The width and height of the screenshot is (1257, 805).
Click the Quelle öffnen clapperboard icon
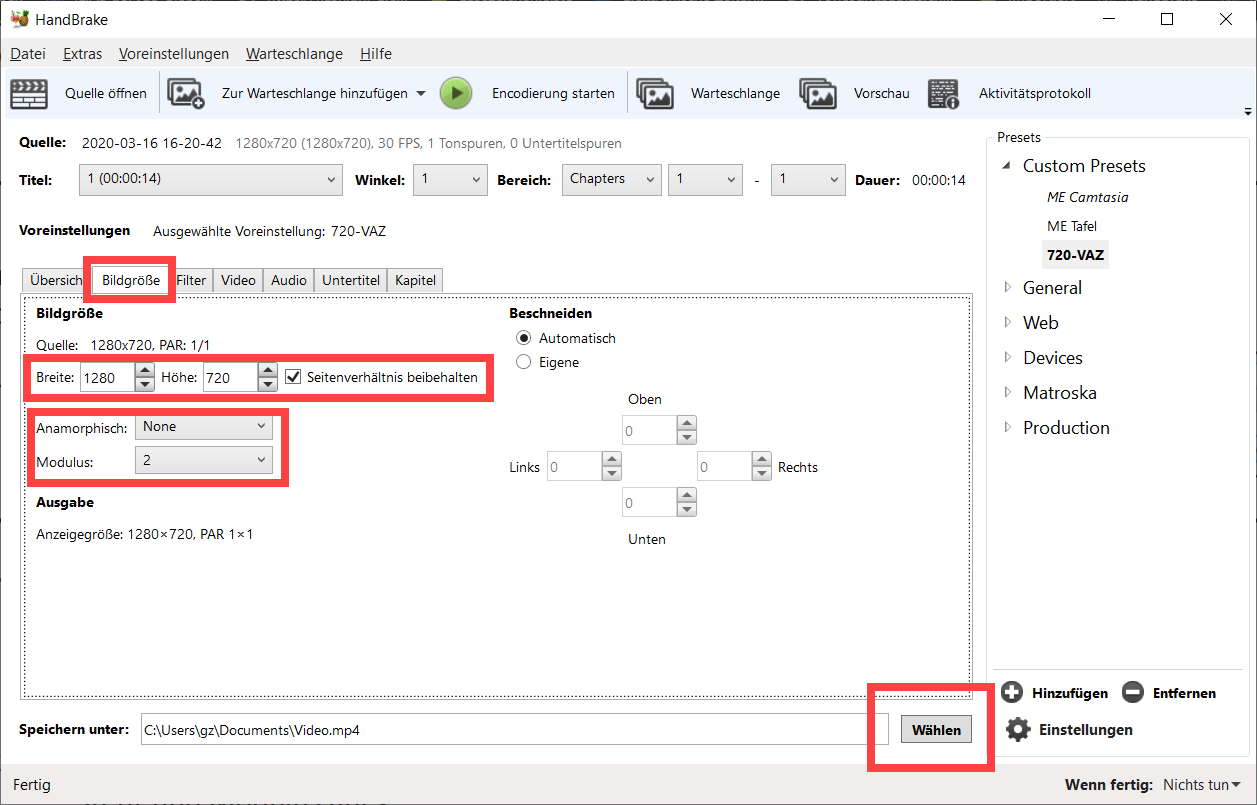point(29,93)
